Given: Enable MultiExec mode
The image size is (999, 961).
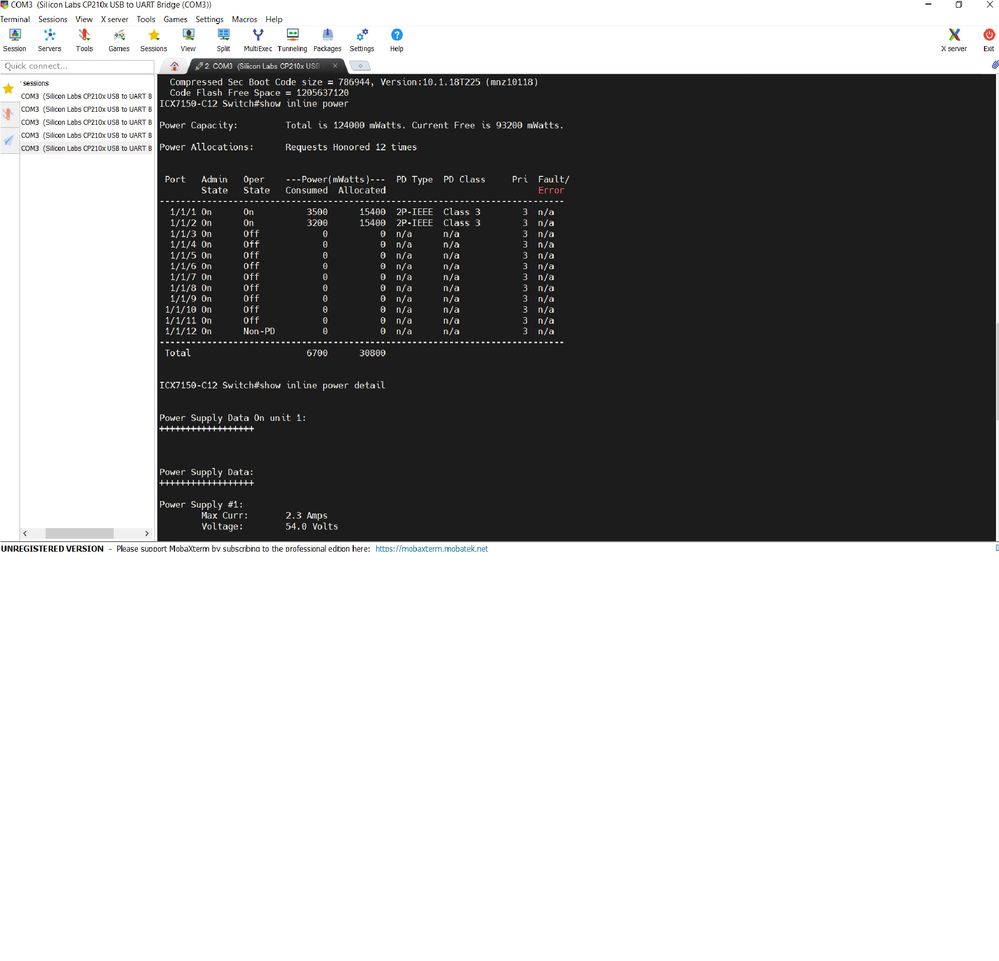Looking at the screenshot, I should [x=257, y=40].
